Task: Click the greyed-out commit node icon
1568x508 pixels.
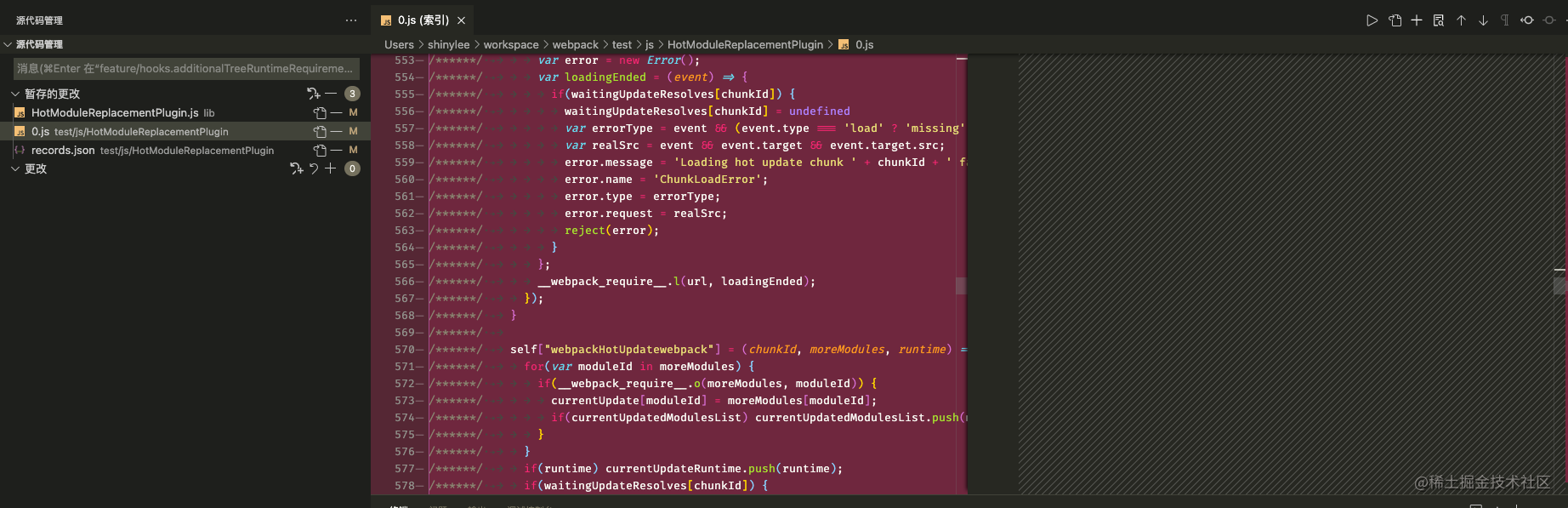Action: click(x=1549, y=20)
